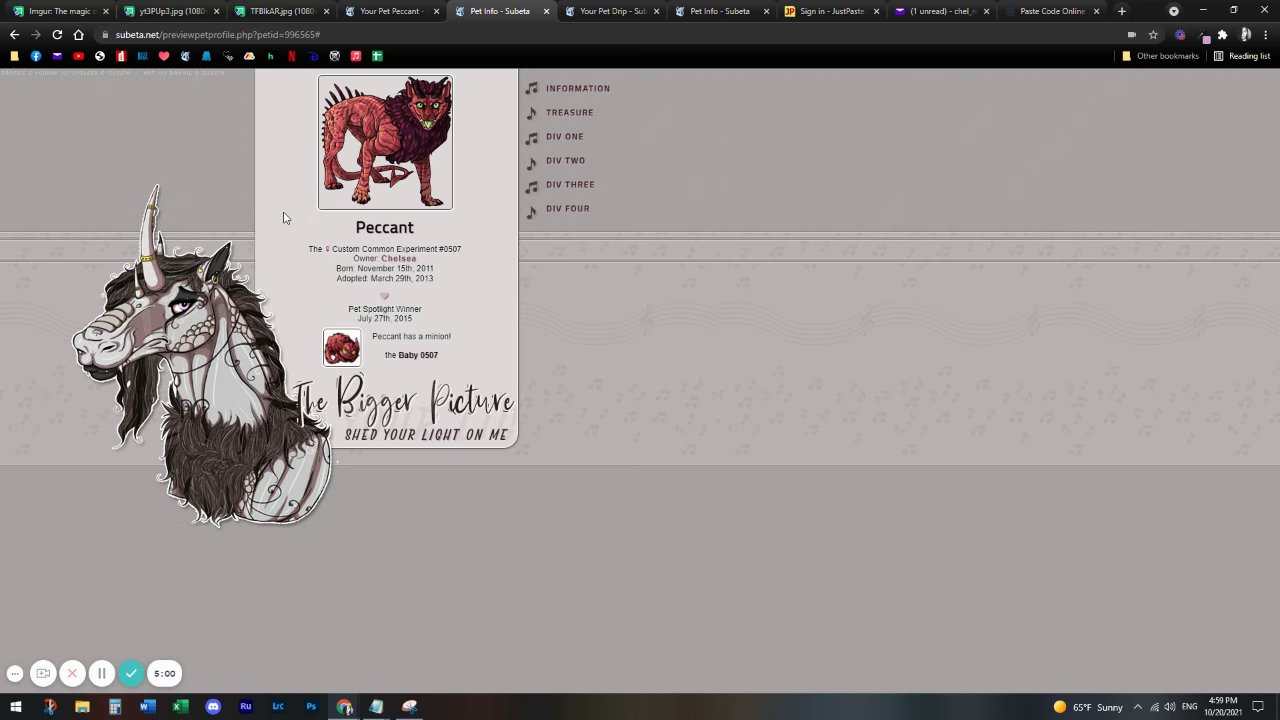
Task: Click the 5:00 recording timer
Action: coord(164,673)
